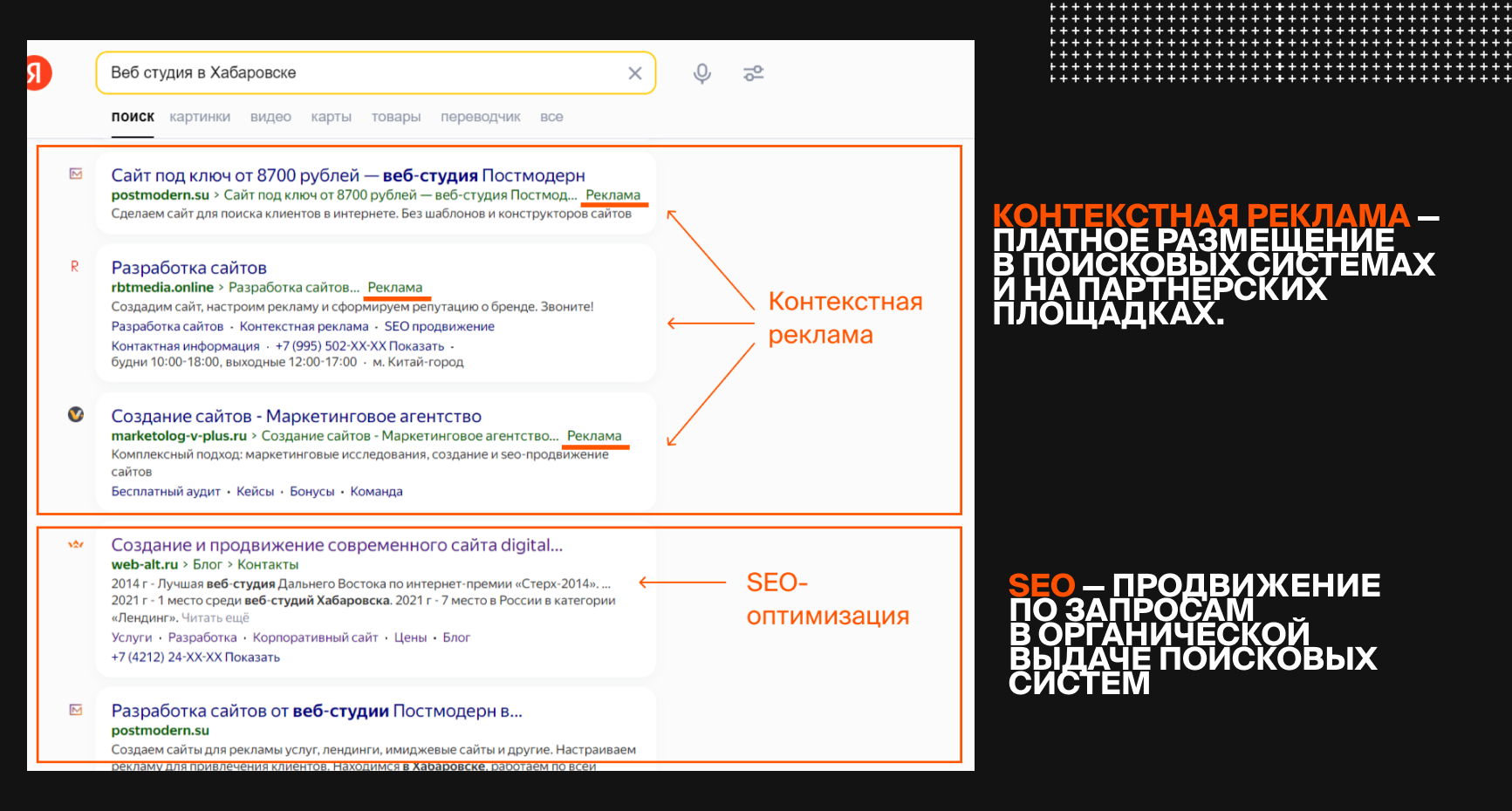The image size is (1512, 811).
Task: Click 'Реклама' label on marketolog-v-plus.ru ad
Action: coord(594,436)
